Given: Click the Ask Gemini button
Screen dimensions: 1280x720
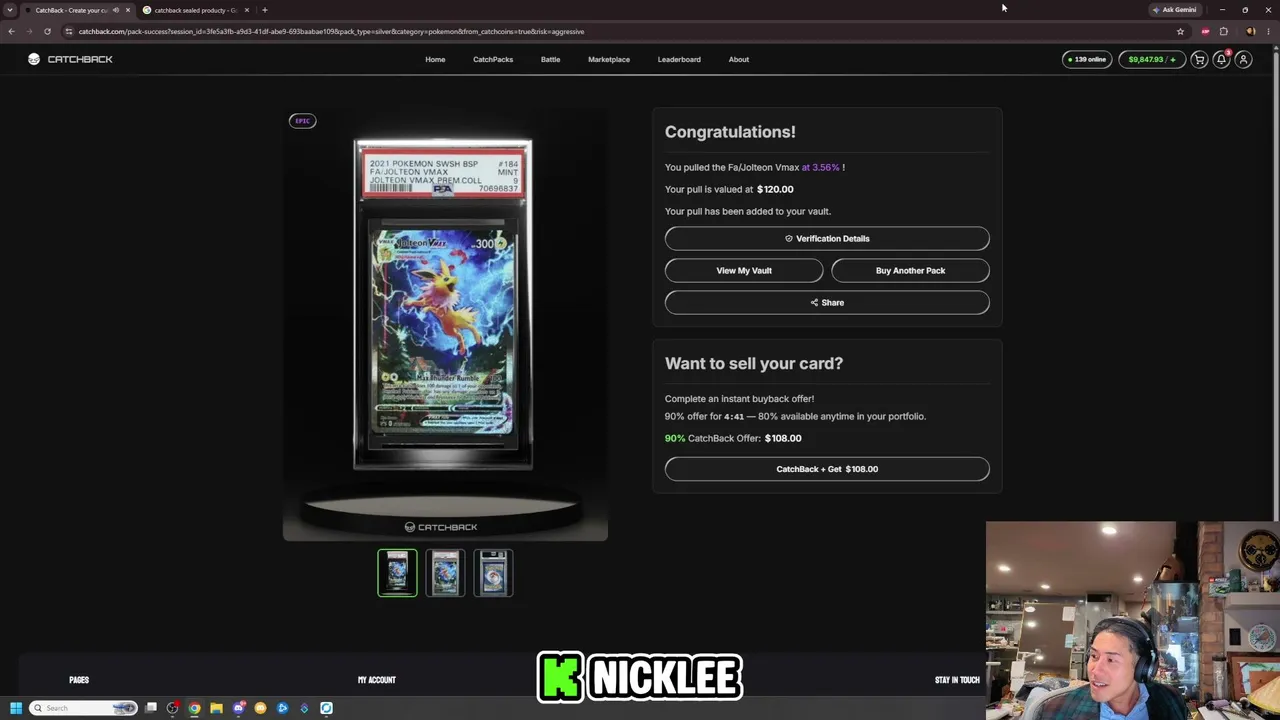Looking at the screenshot, I should (1174, 10).
